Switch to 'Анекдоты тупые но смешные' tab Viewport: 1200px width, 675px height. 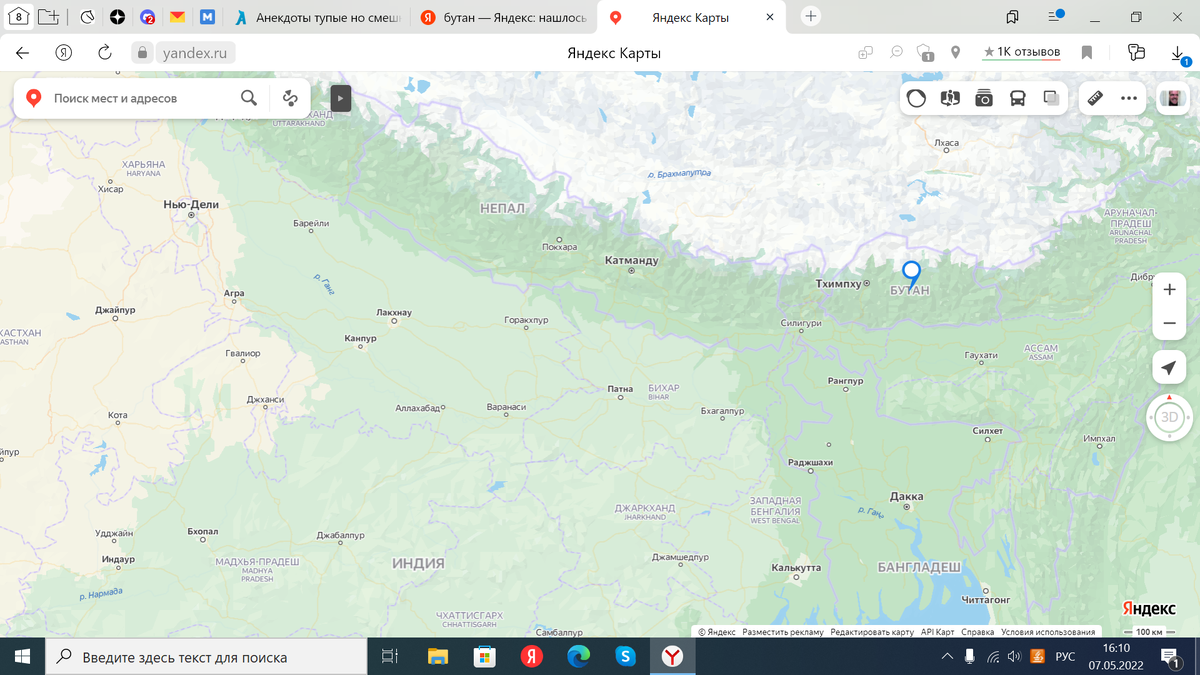(318, 17)
